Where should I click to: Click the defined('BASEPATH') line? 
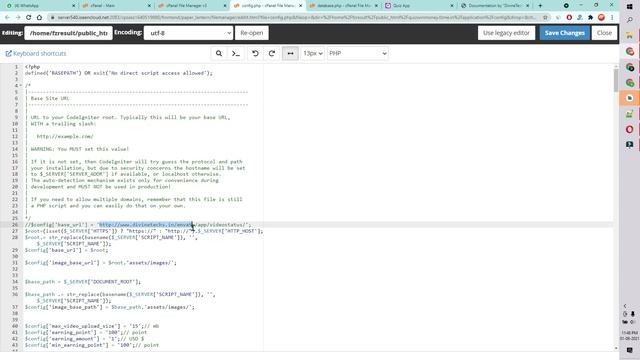pos(118,73)
